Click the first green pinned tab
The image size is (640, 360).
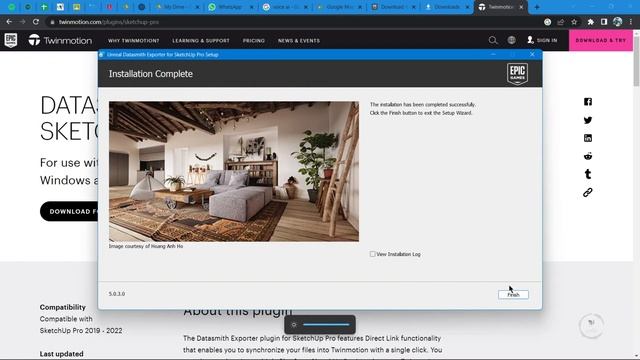click(11, 7)
